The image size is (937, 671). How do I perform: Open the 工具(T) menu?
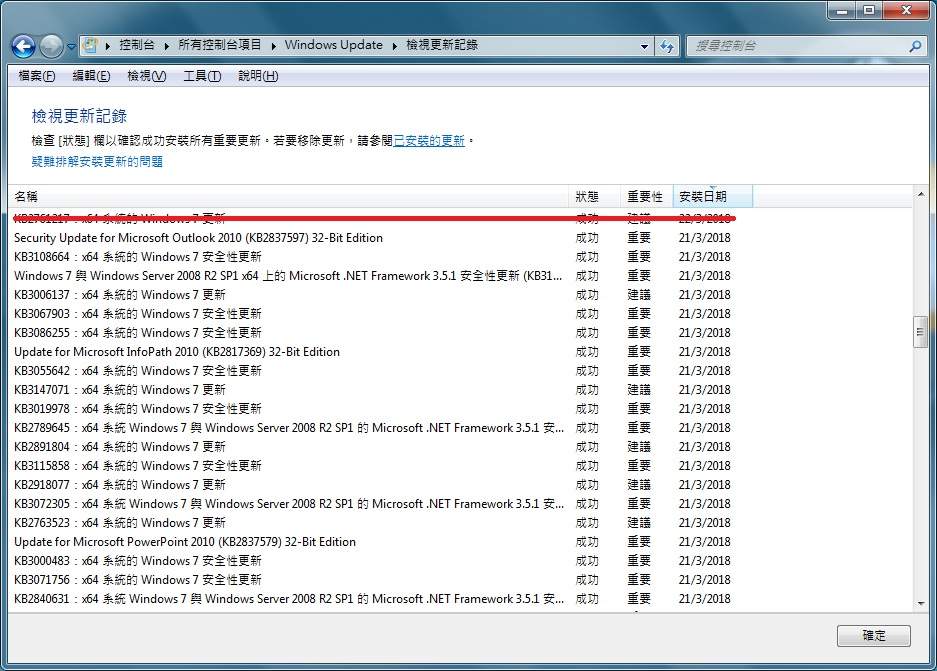pos(202,76)
